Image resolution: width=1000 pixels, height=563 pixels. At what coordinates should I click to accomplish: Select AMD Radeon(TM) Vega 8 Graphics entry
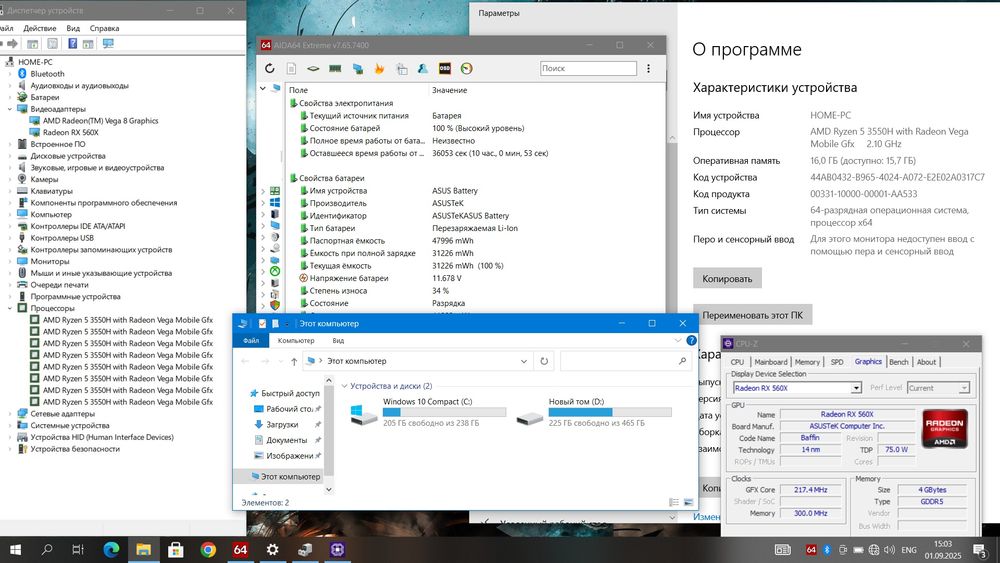coord(100,121)
